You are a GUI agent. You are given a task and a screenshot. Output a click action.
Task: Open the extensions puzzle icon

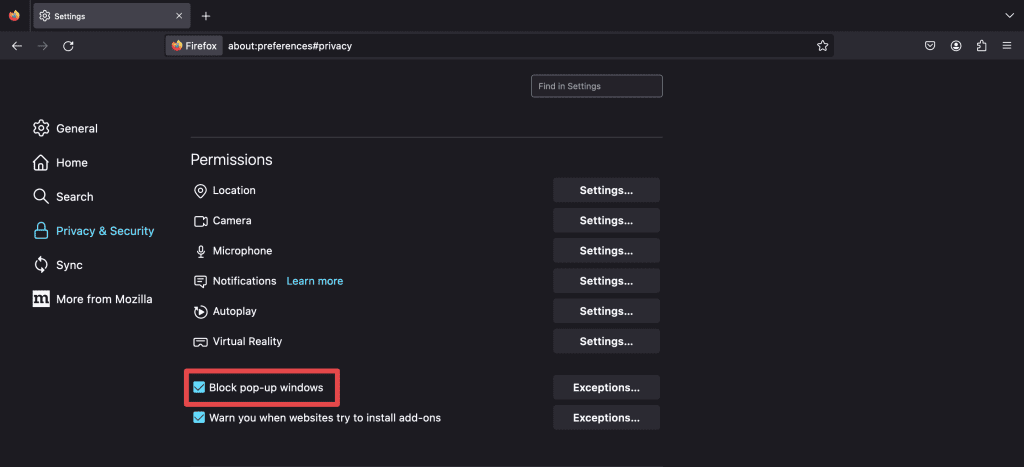click(981, 46)
